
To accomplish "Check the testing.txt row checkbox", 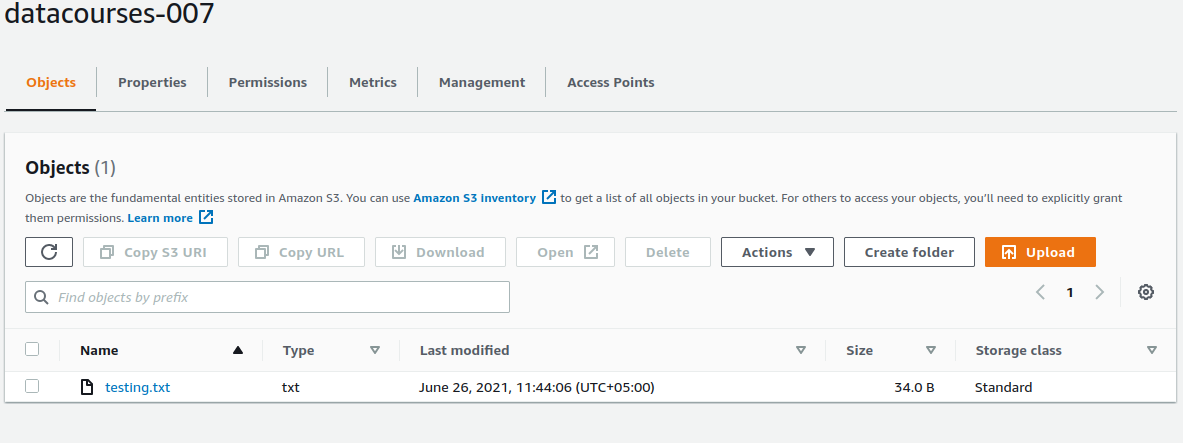I will tap(32, 386).
